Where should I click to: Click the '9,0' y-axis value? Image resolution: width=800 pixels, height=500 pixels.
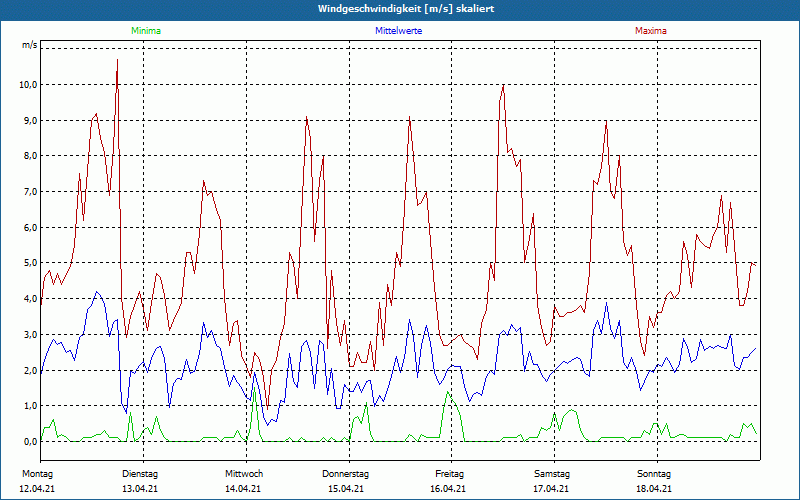31,120
